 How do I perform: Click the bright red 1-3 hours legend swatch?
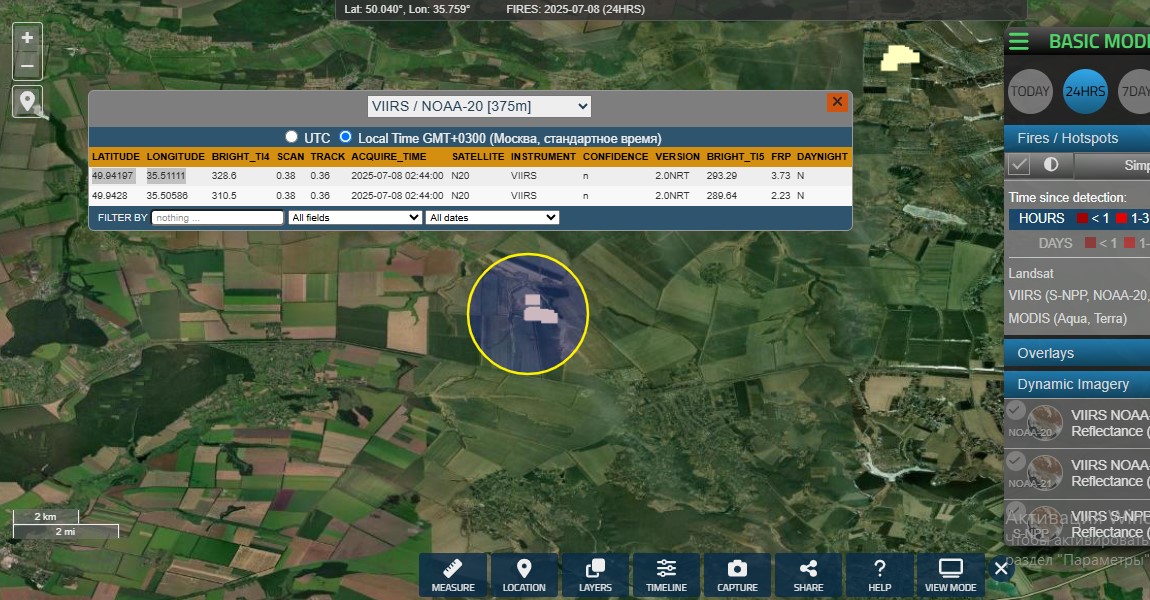1121,219
